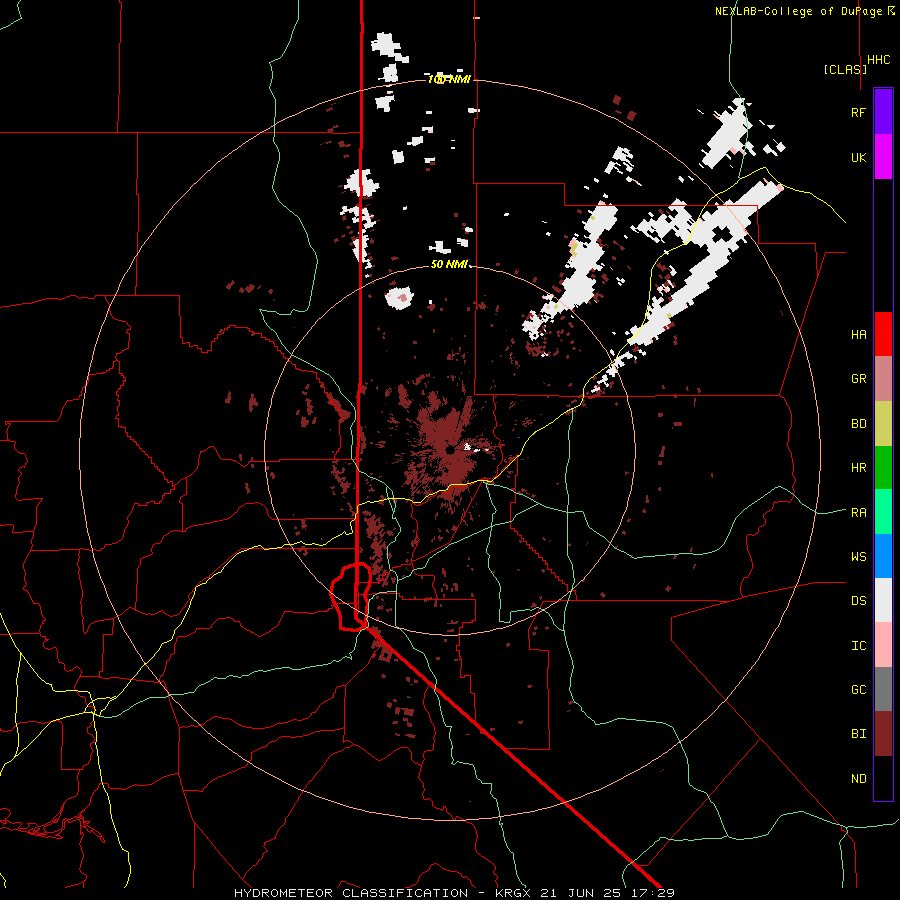Click the WS blue legend swatch
The height and width of the screenshot is (900, 900).
(x=883, y=556)
